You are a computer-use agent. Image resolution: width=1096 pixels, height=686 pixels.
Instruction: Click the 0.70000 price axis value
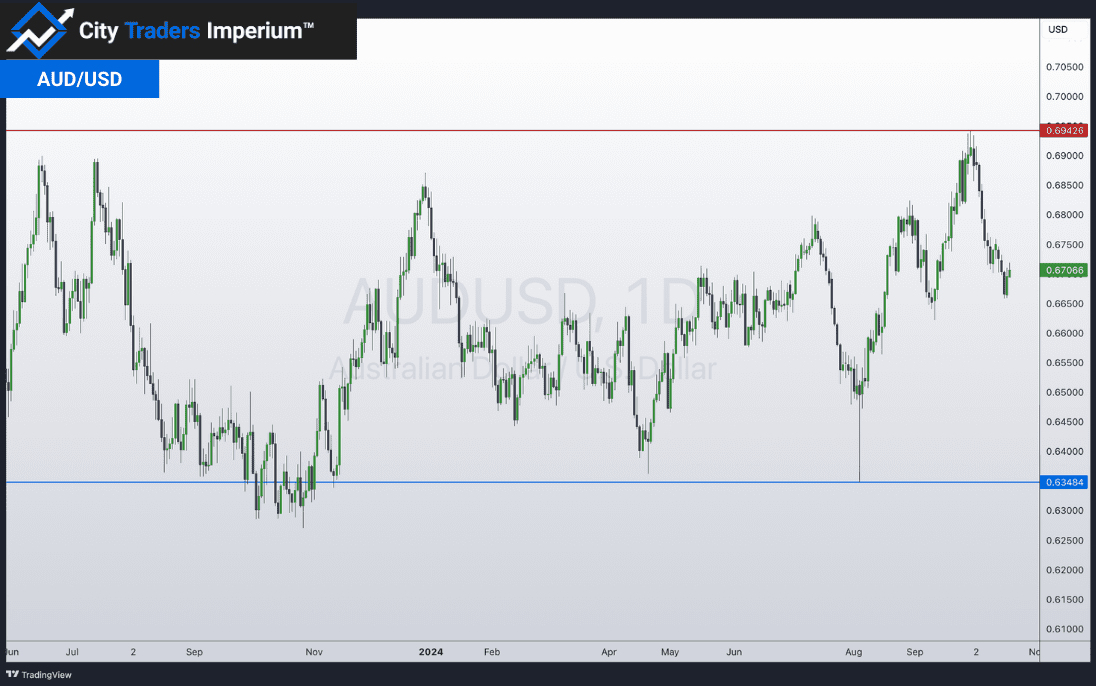pos(1065,97)
